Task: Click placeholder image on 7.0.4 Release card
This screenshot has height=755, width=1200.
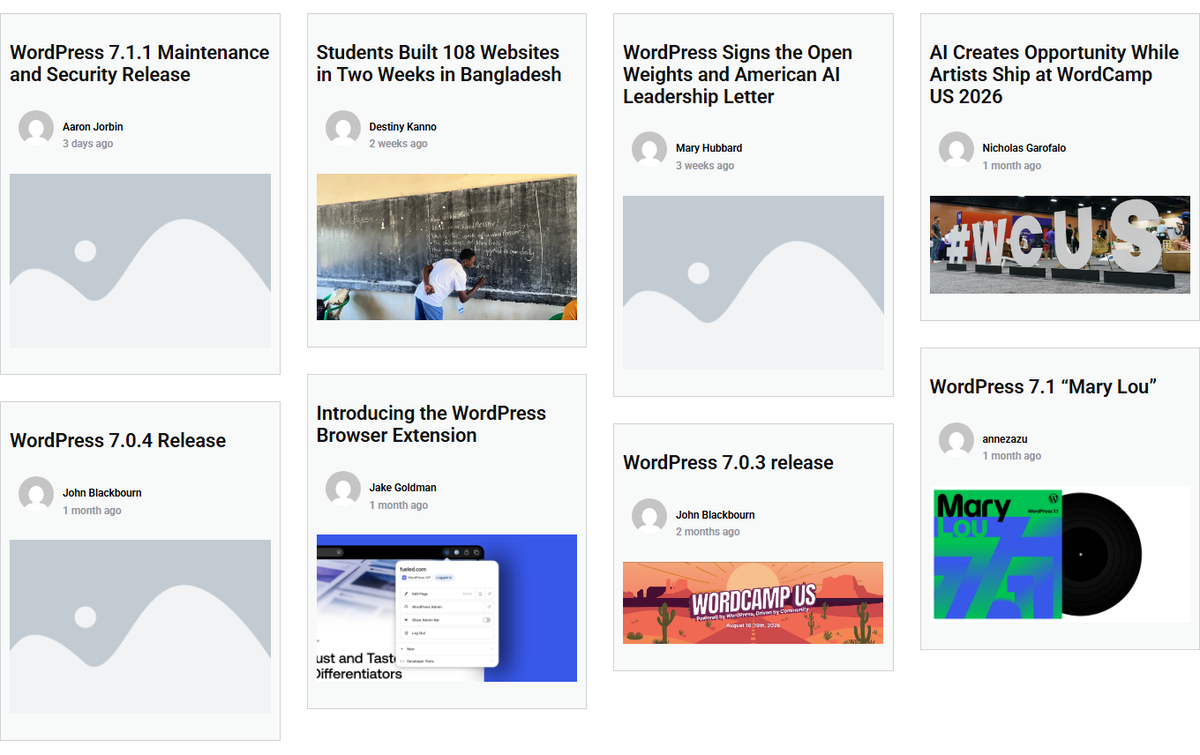Action: [x=140, y=626]
